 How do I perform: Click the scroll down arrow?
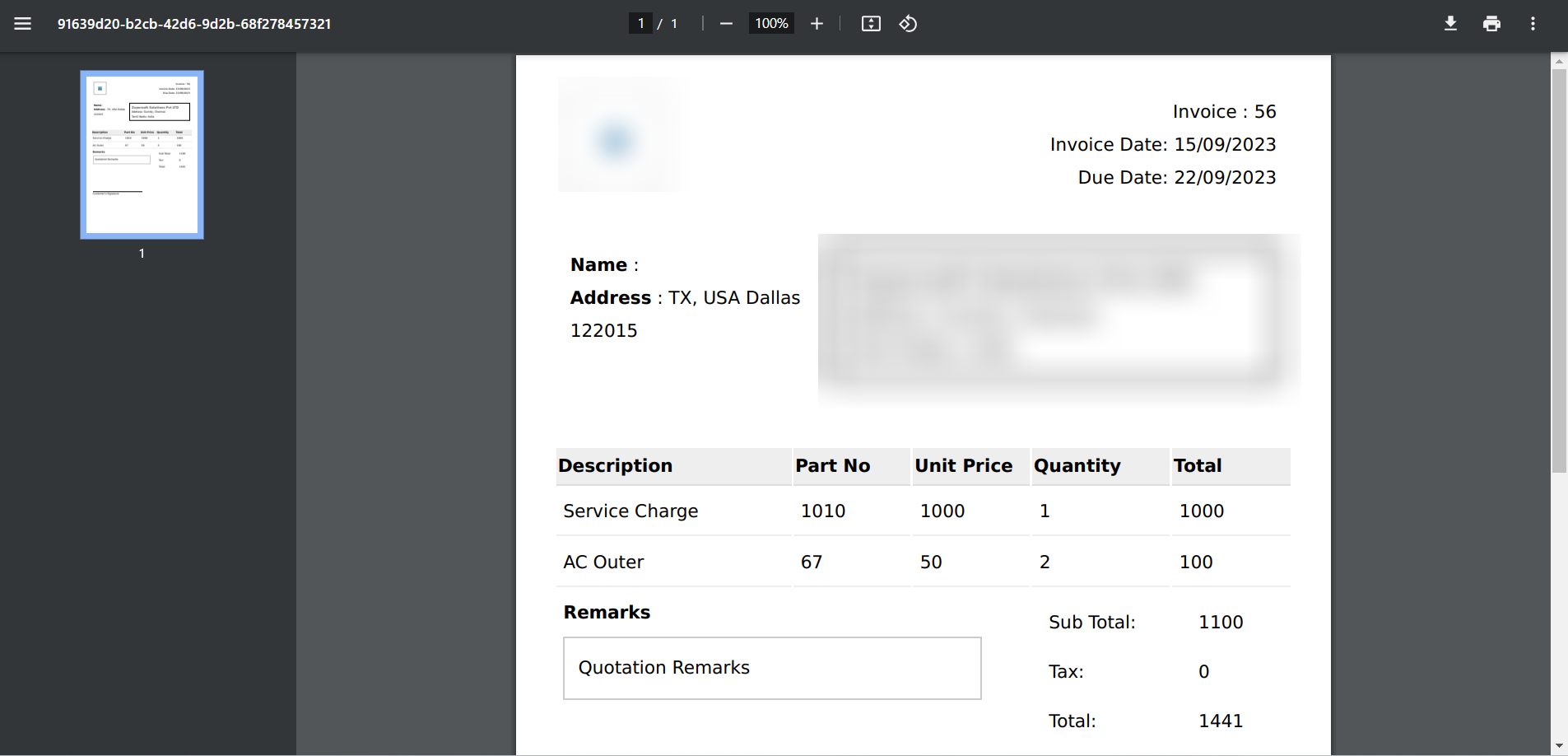(x=1559, y=746)
